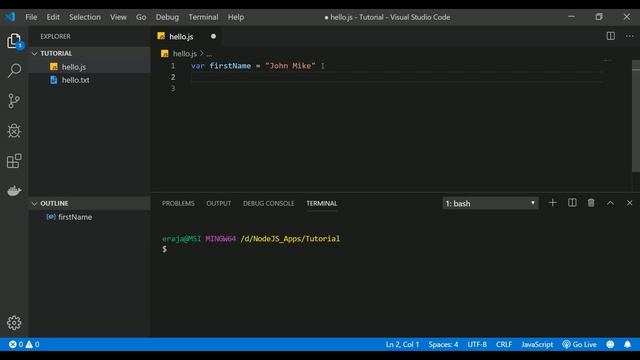Click the terminal $ prompt line
The image size is (640, 360).
click(164, 249)
